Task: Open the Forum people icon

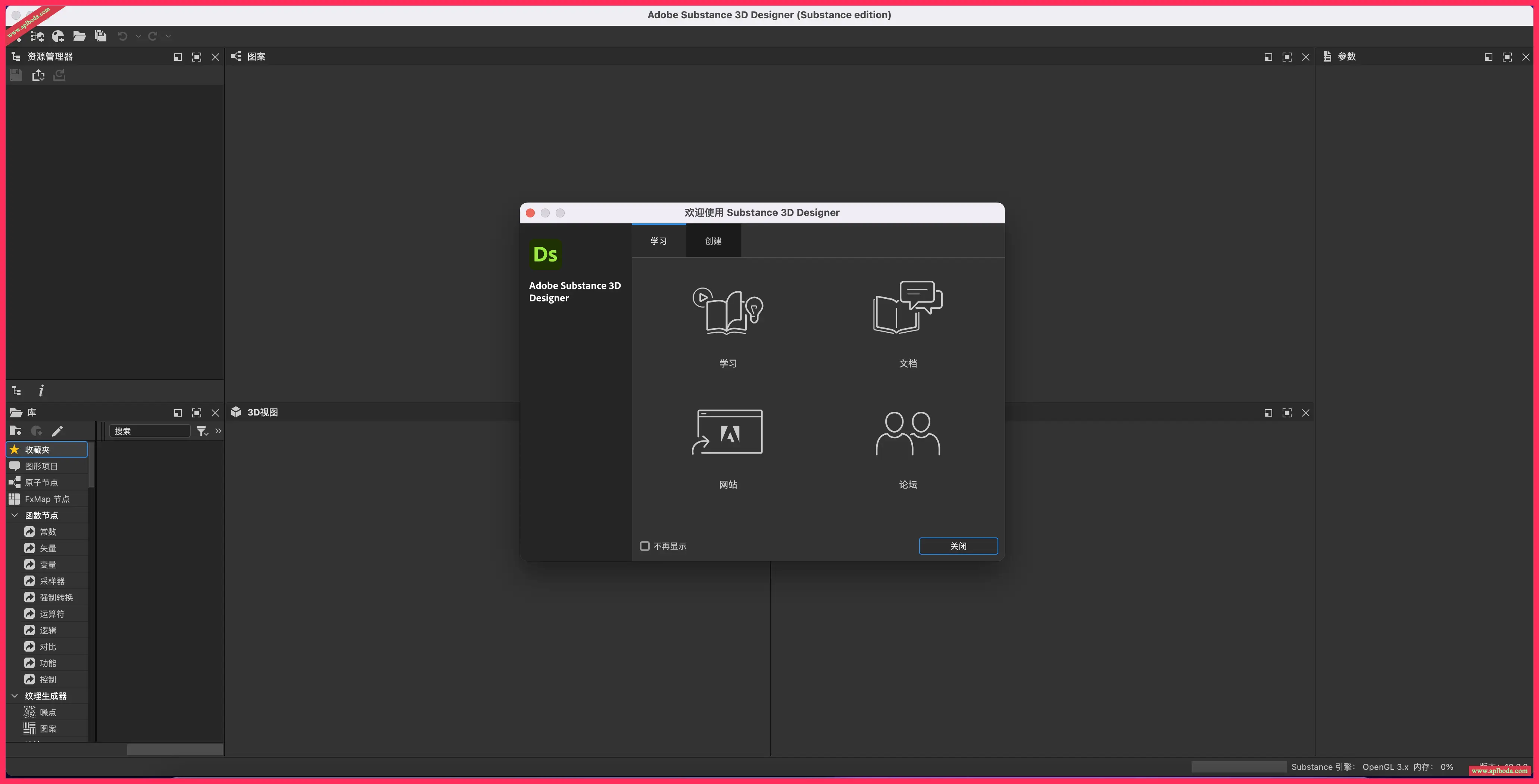Action: 908,433
